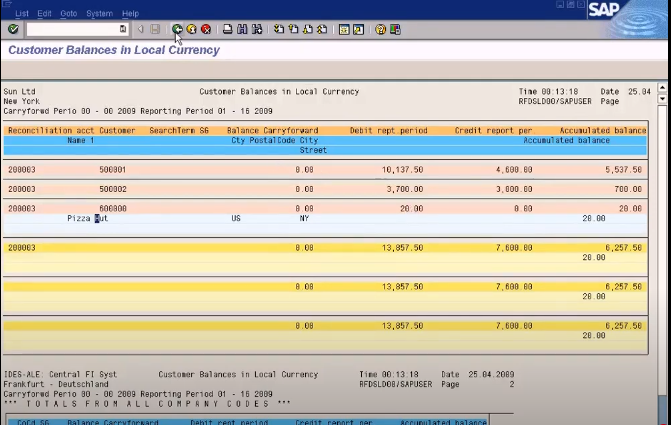Click the Name 1 header label
Image resolution: width=671 pixels, height=425 pixels.
coord(80,140)
